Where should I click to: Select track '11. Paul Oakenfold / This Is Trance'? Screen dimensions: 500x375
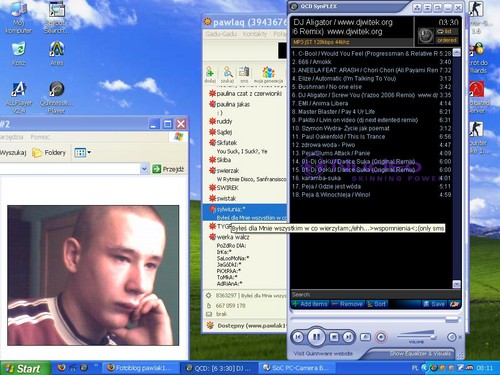pos(371,137)
